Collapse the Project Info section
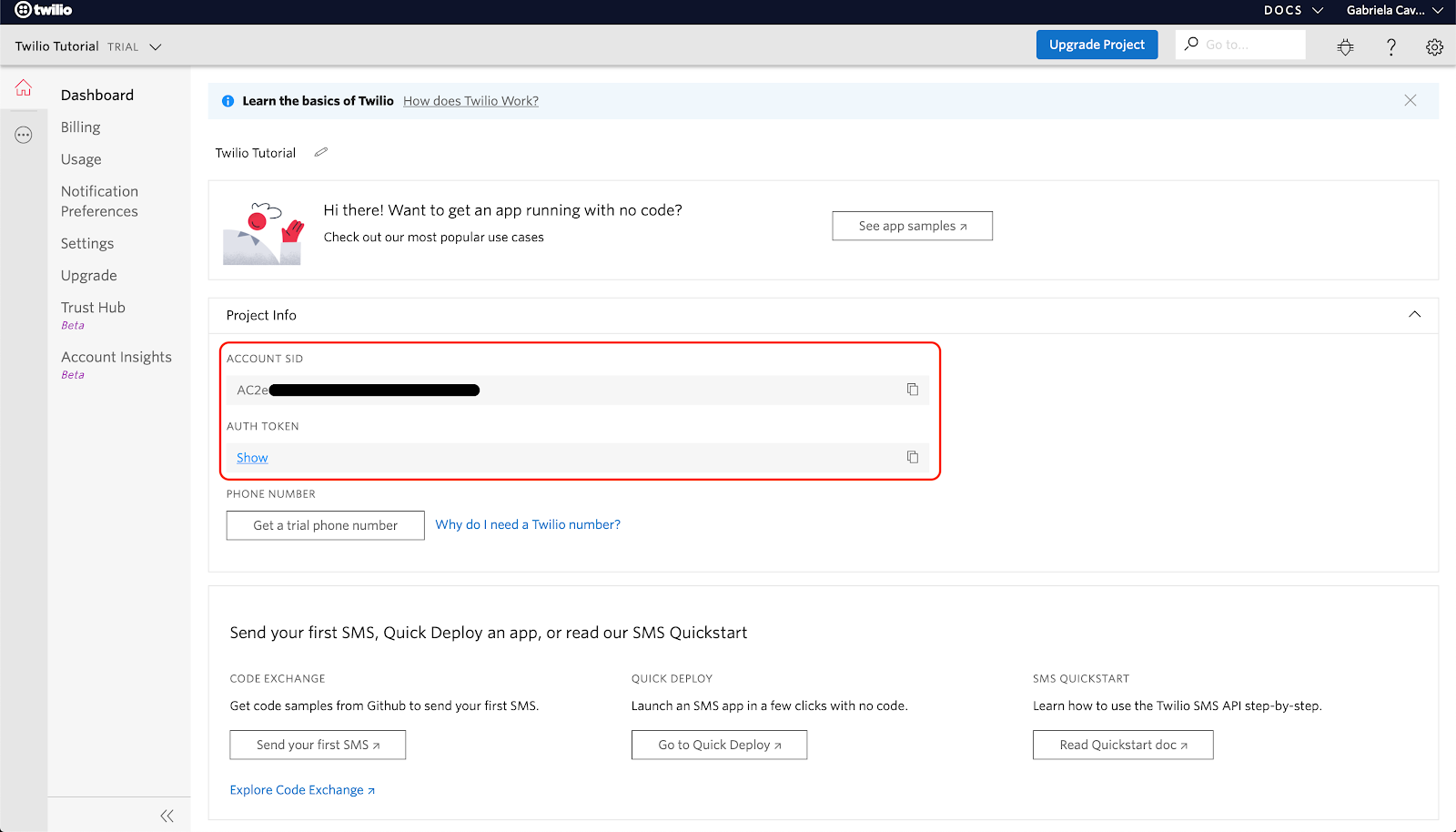Screen dimensions: 1456x832 pos(1414,314)
